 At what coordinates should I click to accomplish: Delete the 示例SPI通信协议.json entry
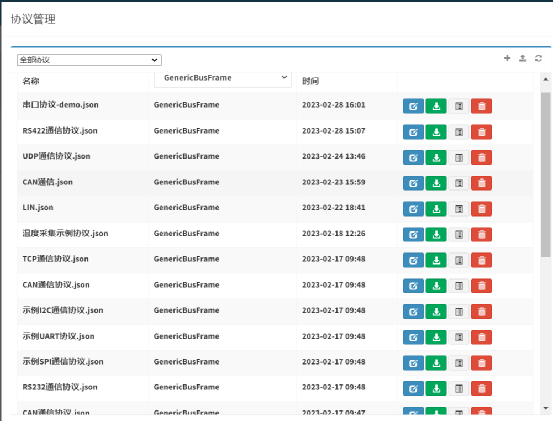coord(481,363)
